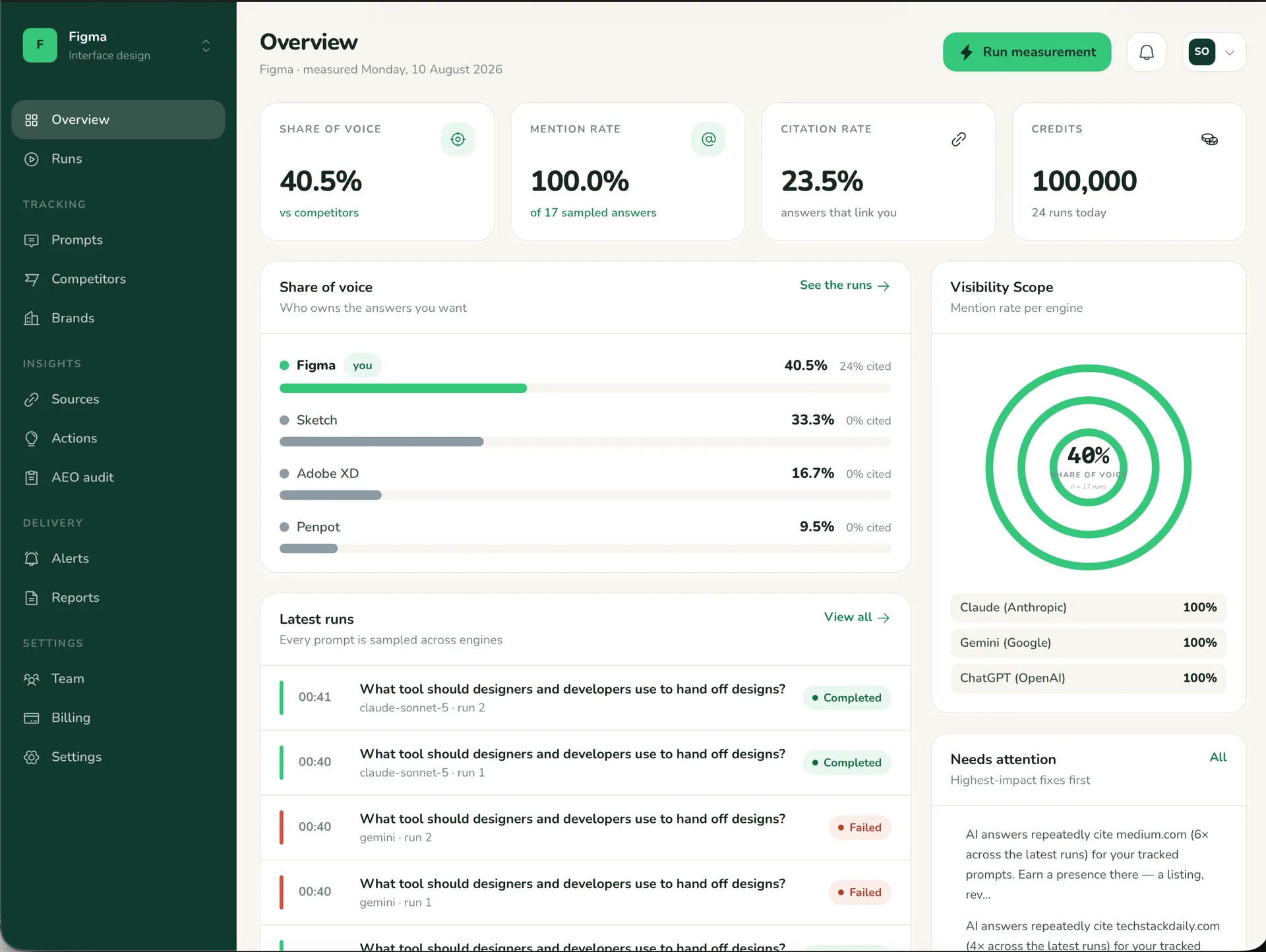Click the Mention Rate at-sign icon

[x=708, y=139]
